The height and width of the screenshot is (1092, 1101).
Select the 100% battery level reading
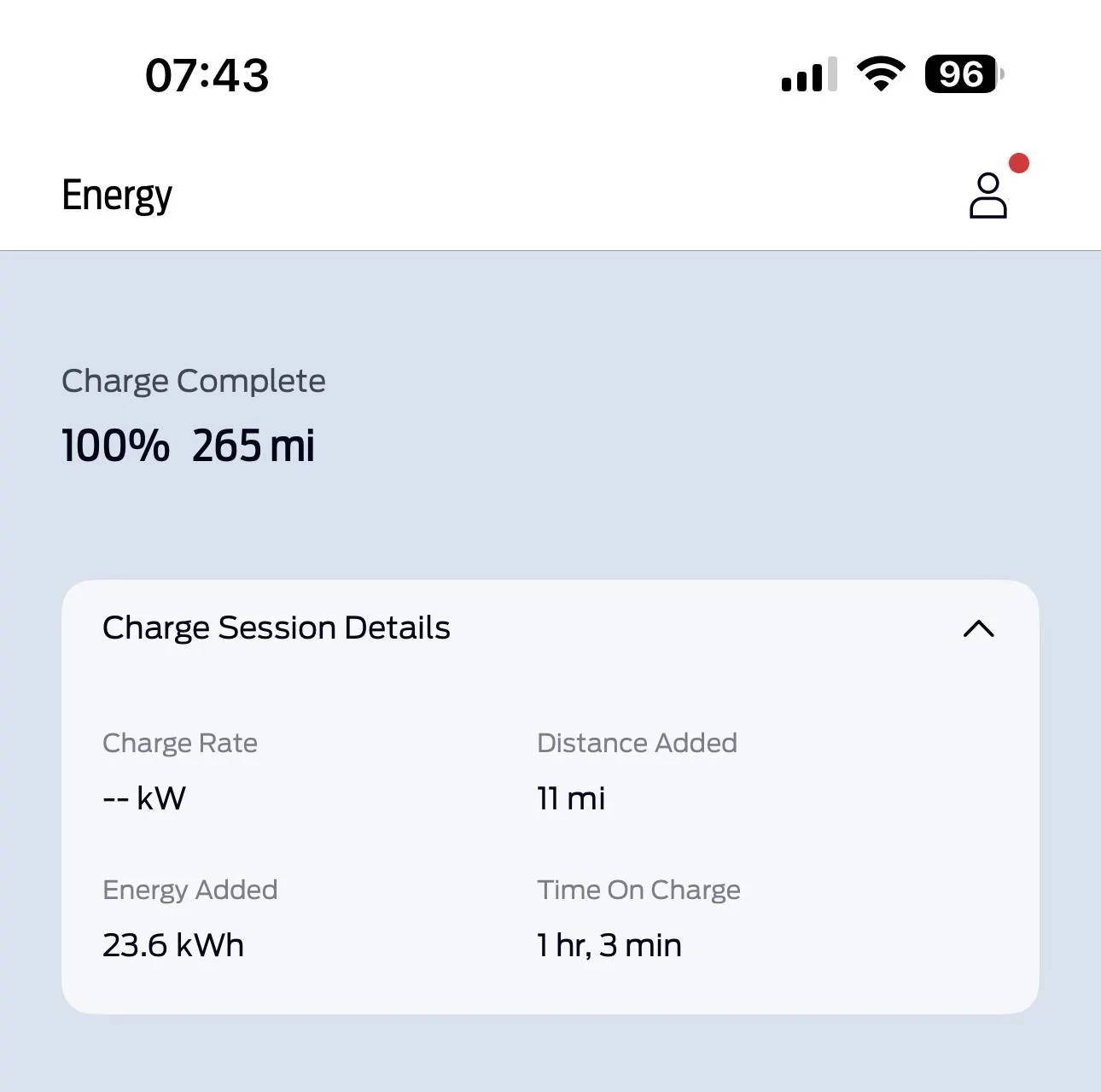115,446
